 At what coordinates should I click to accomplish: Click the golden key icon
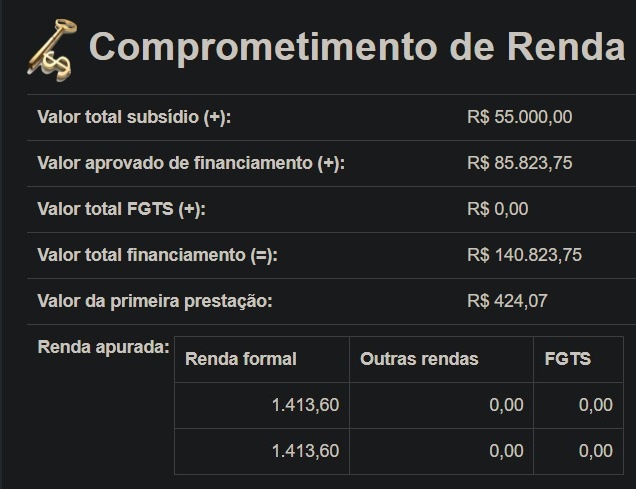coord(52,49)
